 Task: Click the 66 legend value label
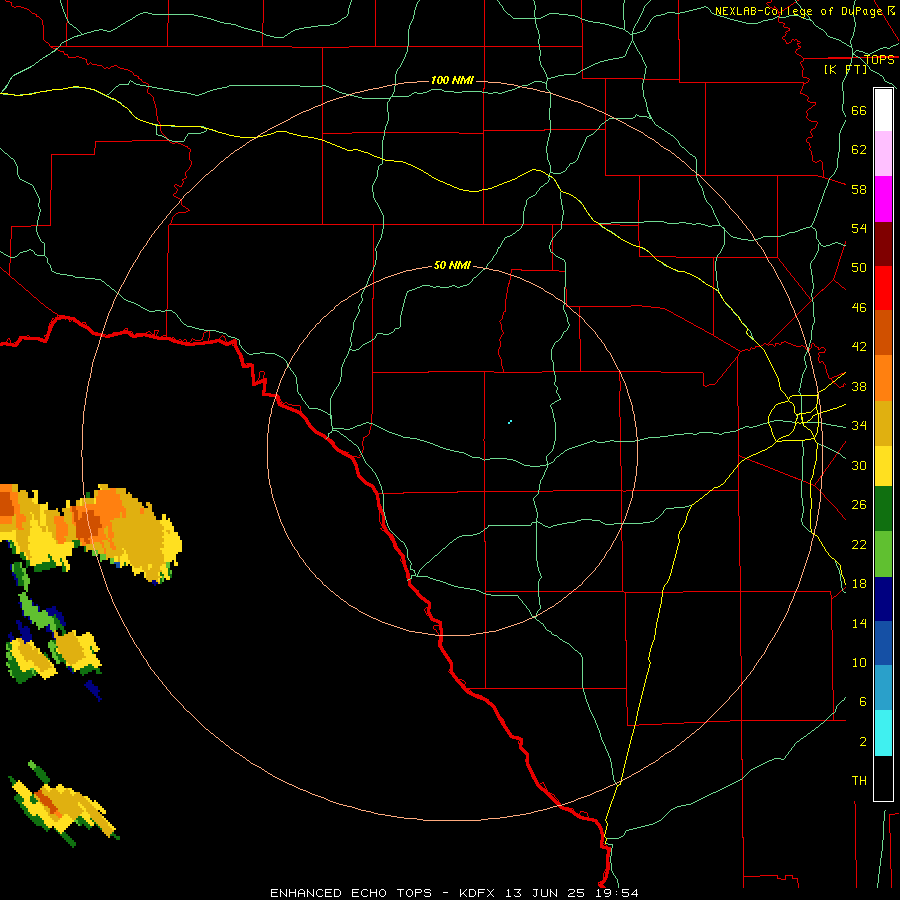tap(859, 110)
